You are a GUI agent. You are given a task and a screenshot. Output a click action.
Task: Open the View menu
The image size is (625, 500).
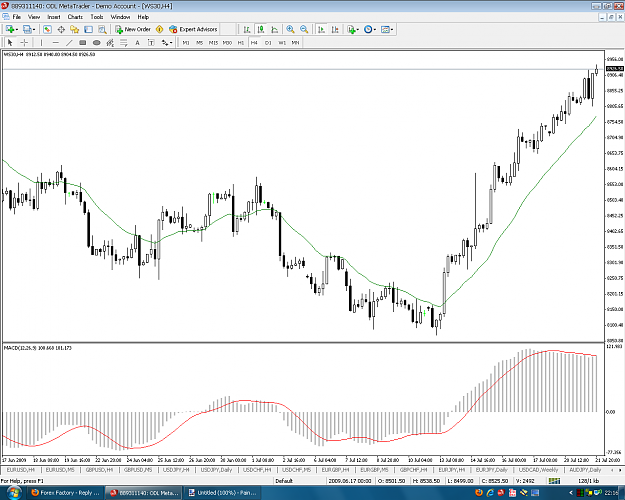pos(34,17)
